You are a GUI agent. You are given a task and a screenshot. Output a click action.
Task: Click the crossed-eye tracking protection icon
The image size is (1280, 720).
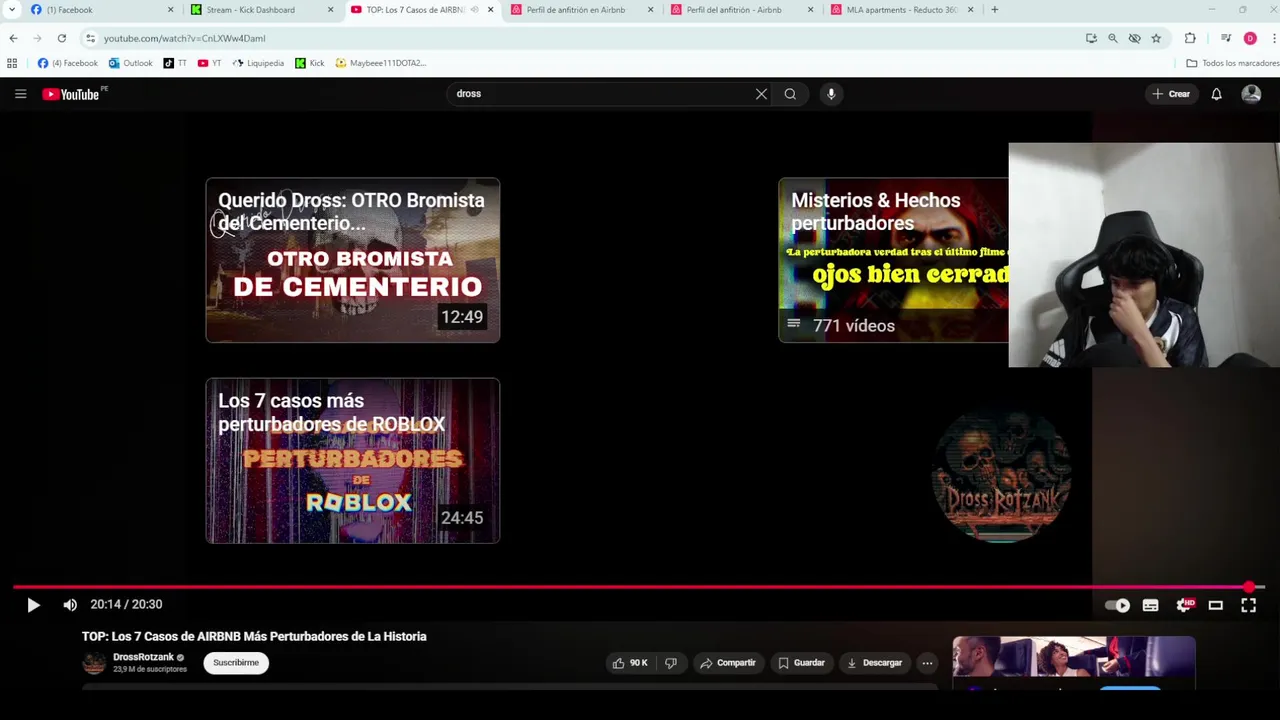(1134, 38)
